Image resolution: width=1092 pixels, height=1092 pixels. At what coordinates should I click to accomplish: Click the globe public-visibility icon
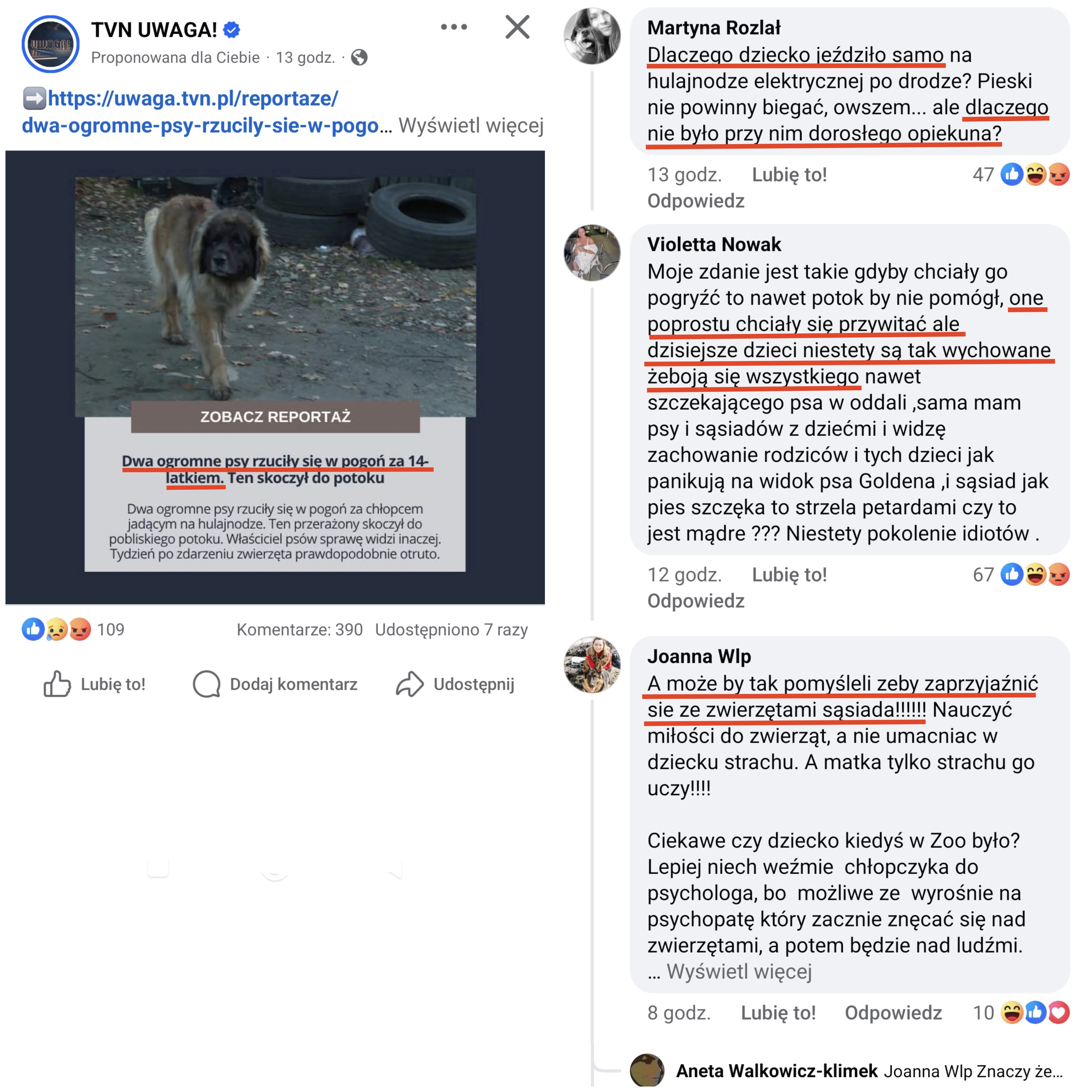pyautogui.click(x=359, y=57)
